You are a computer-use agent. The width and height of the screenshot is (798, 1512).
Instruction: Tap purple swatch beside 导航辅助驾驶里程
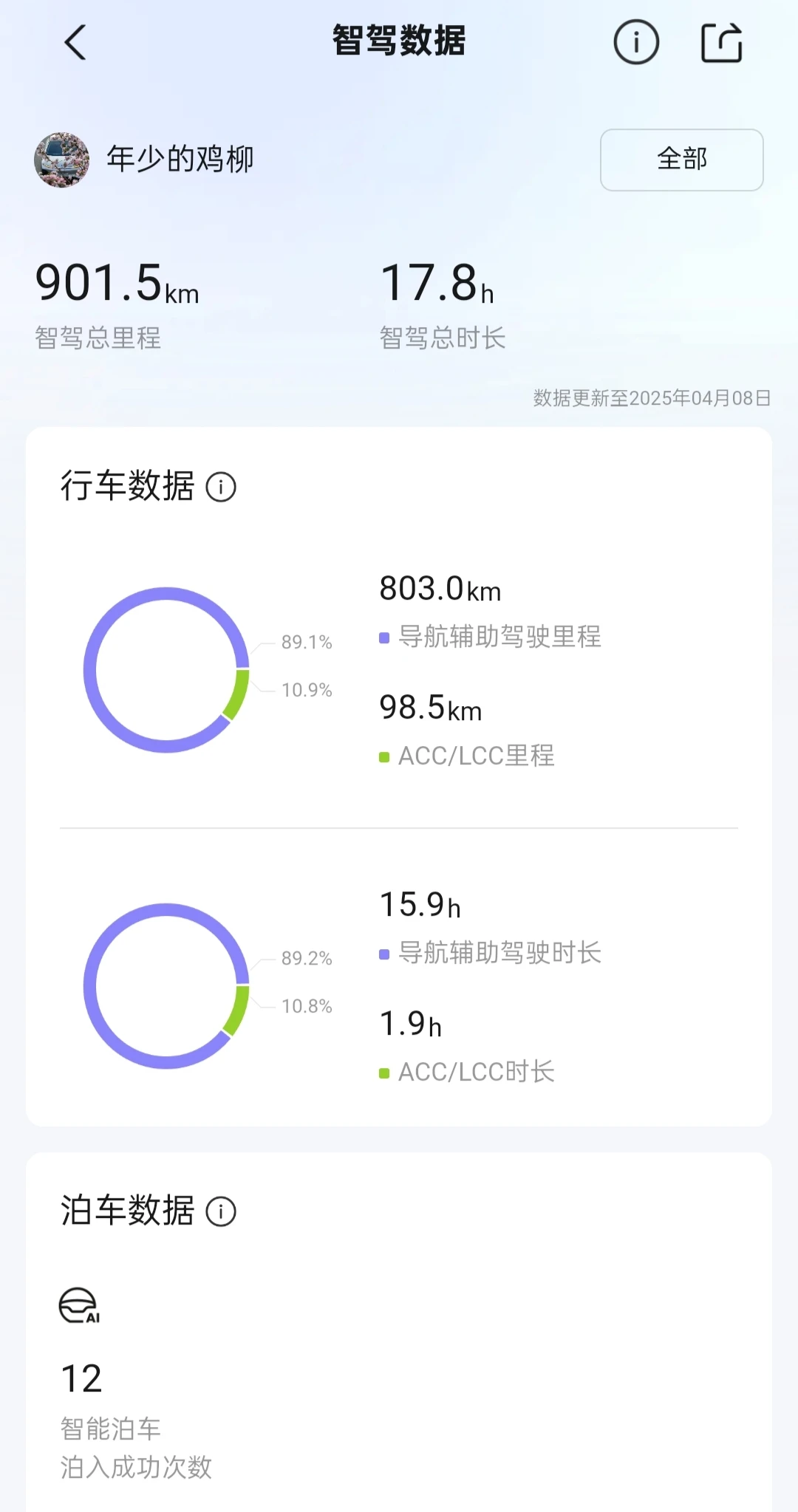coord(384,637)
